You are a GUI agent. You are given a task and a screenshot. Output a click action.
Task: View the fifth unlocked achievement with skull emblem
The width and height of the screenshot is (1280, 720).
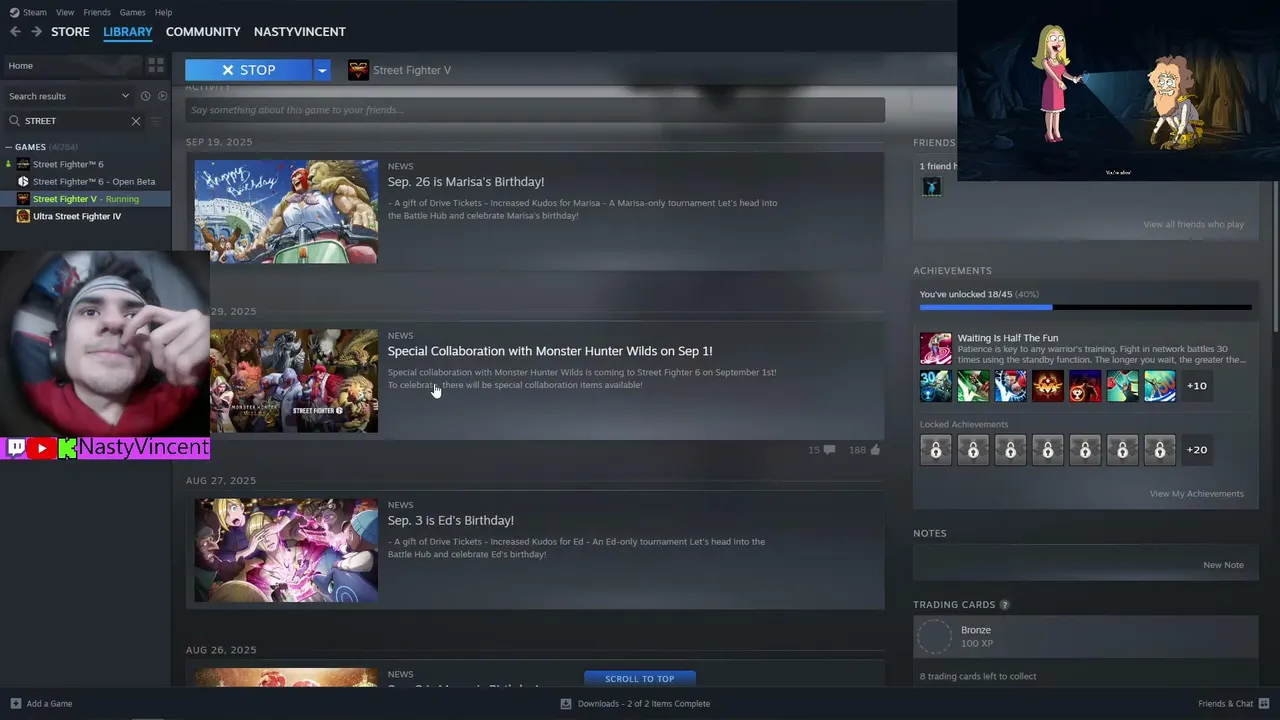coord(1085,386)
